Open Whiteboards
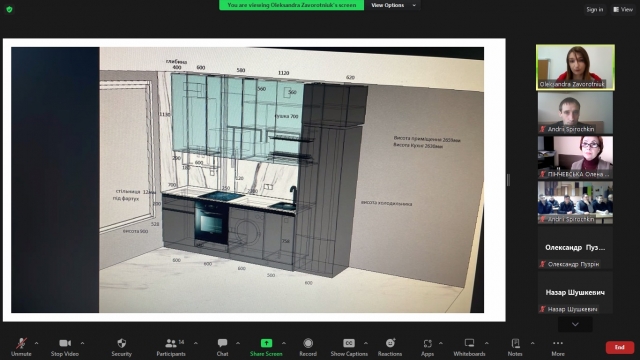The image size is (640, 360). tap(469, 347)
